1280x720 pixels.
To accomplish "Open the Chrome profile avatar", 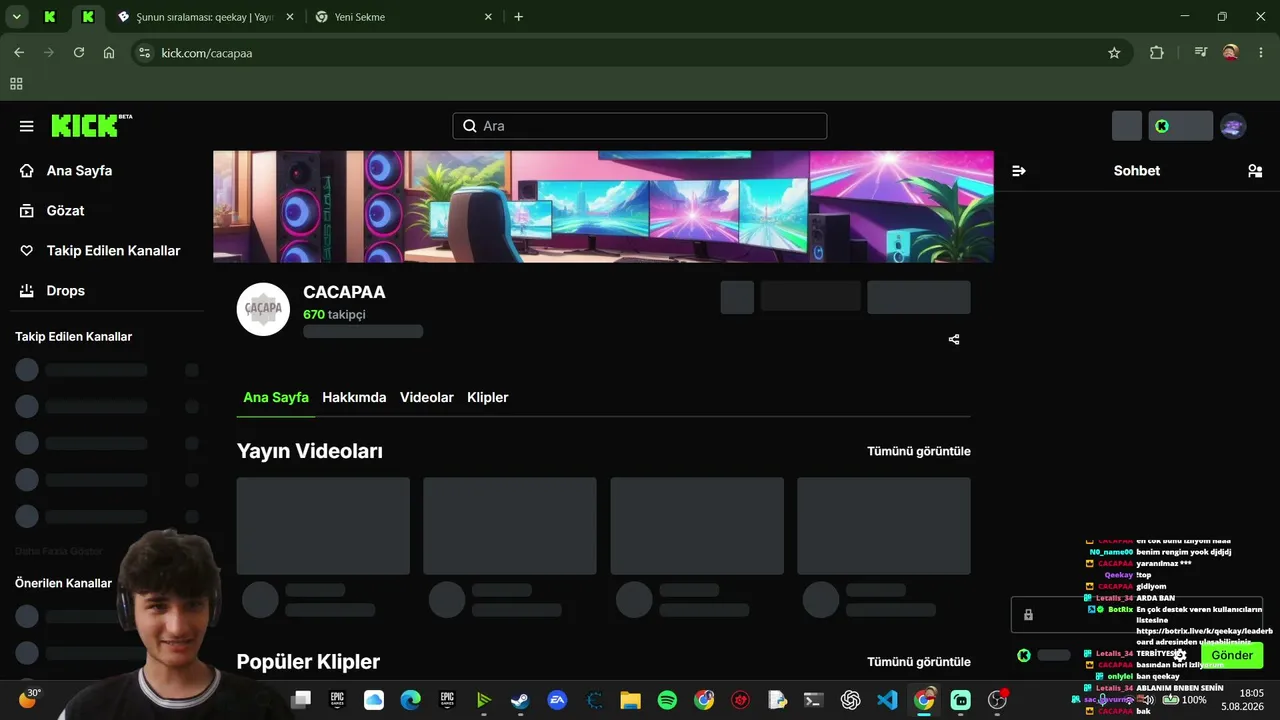I will (x=1231, y=53).
